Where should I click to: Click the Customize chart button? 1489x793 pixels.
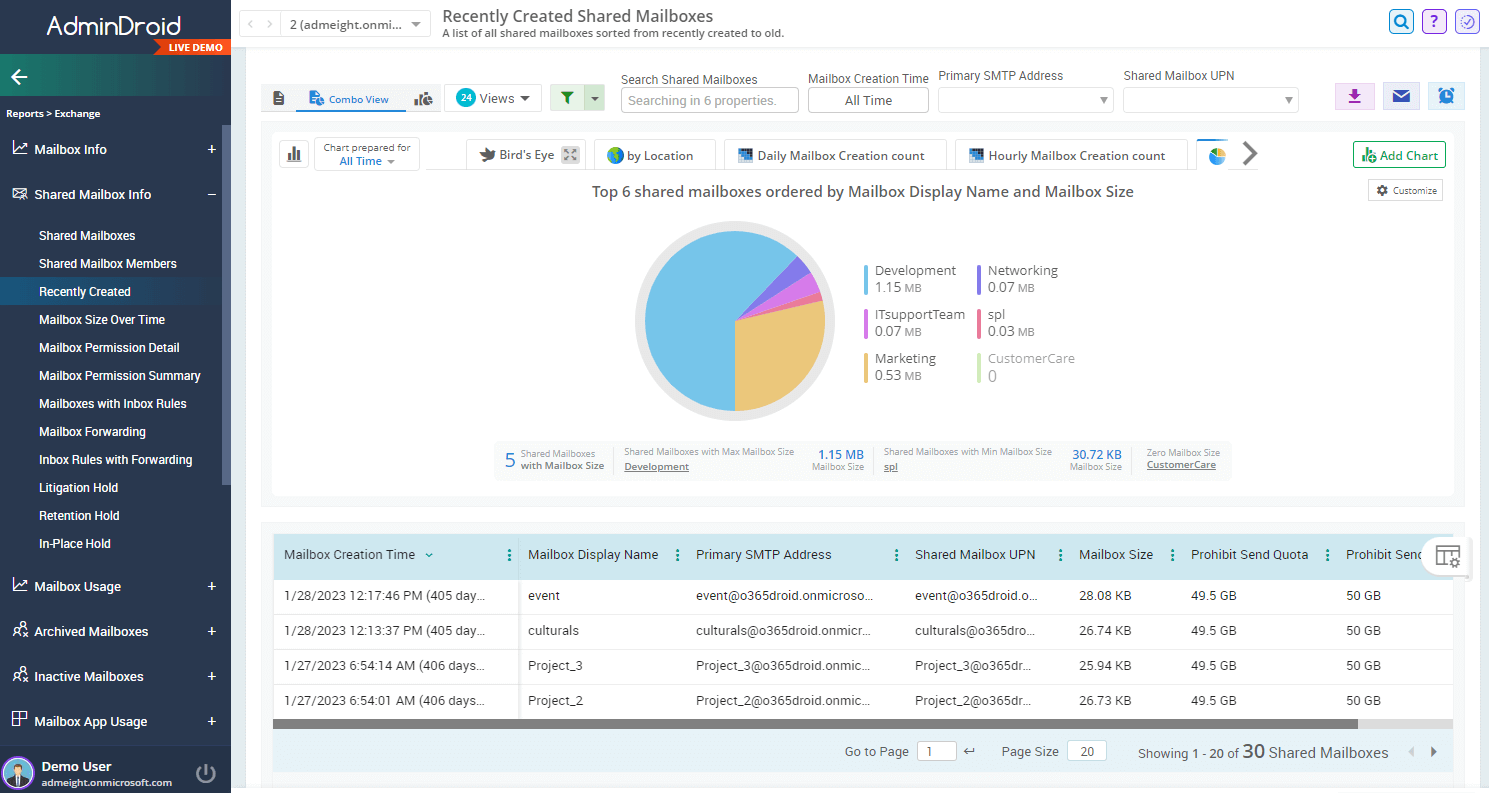pos(1405,190)
